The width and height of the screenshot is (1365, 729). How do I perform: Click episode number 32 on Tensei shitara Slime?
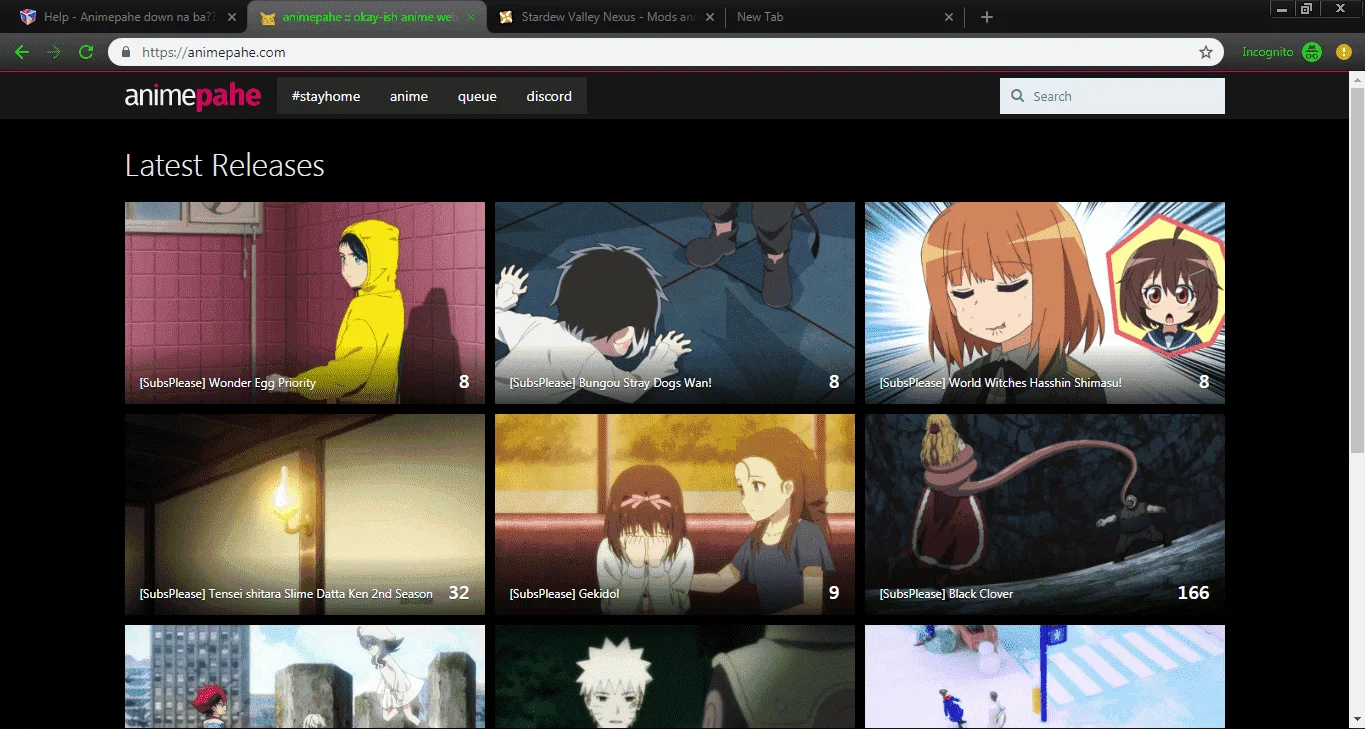[459, 593]
